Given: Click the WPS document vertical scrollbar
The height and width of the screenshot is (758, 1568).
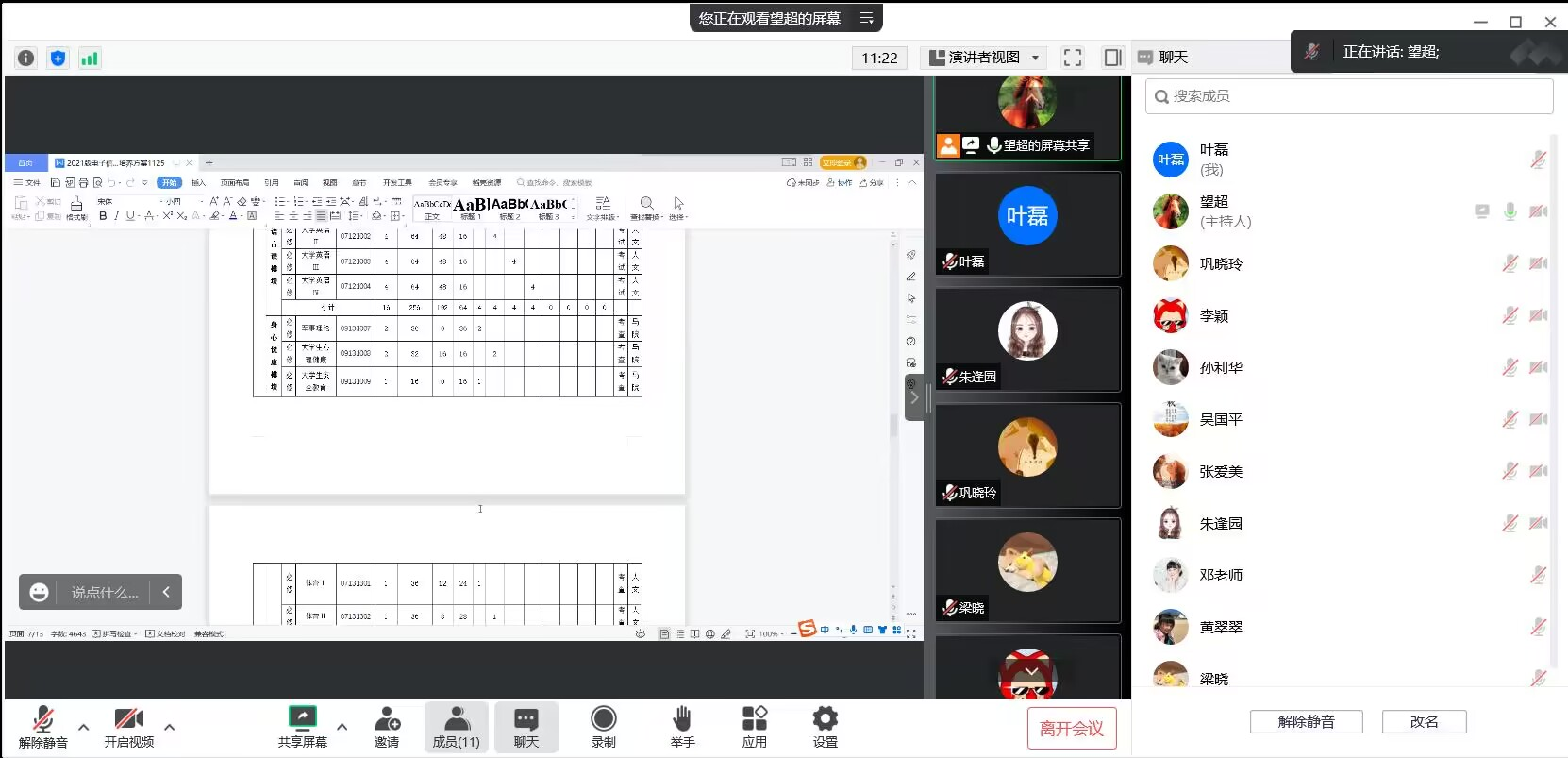Looking at the screenshot, I should tap(893, 424).
